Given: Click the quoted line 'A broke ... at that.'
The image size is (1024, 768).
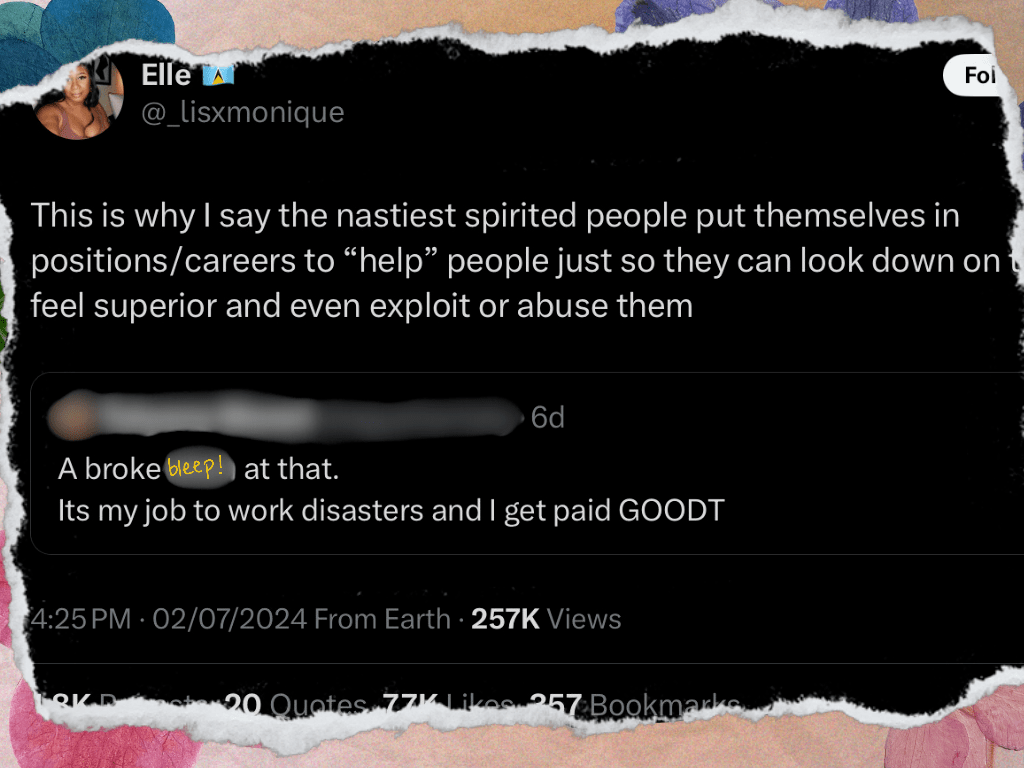Looking at the screenshot, I should coord(199,469).
